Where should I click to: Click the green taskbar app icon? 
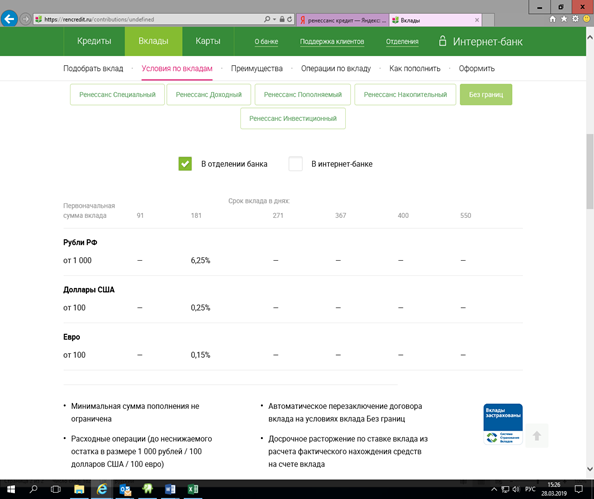[148, 489]
